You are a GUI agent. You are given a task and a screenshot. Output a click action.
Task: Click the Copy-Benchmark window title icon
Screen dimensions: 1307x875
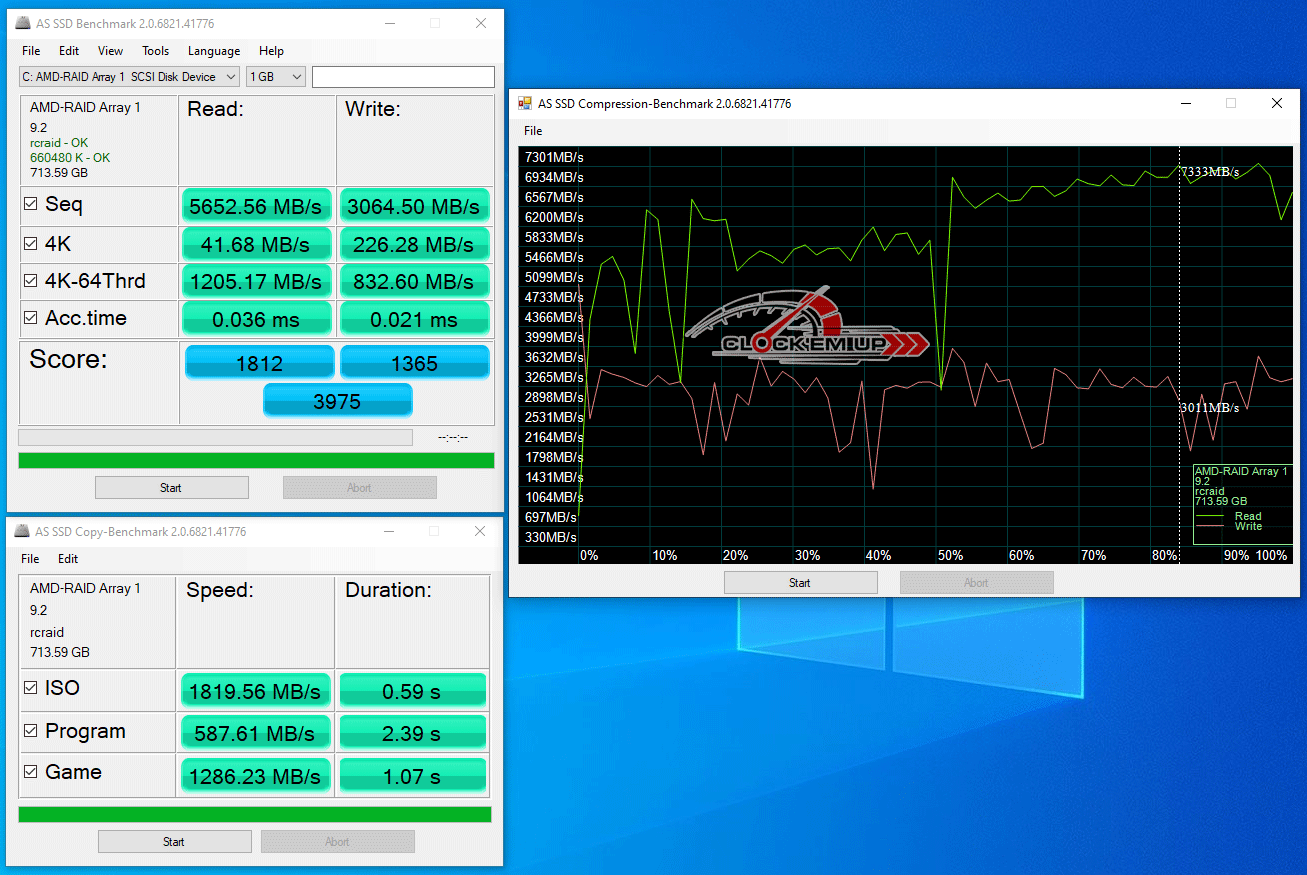click(x=22, y=532)
